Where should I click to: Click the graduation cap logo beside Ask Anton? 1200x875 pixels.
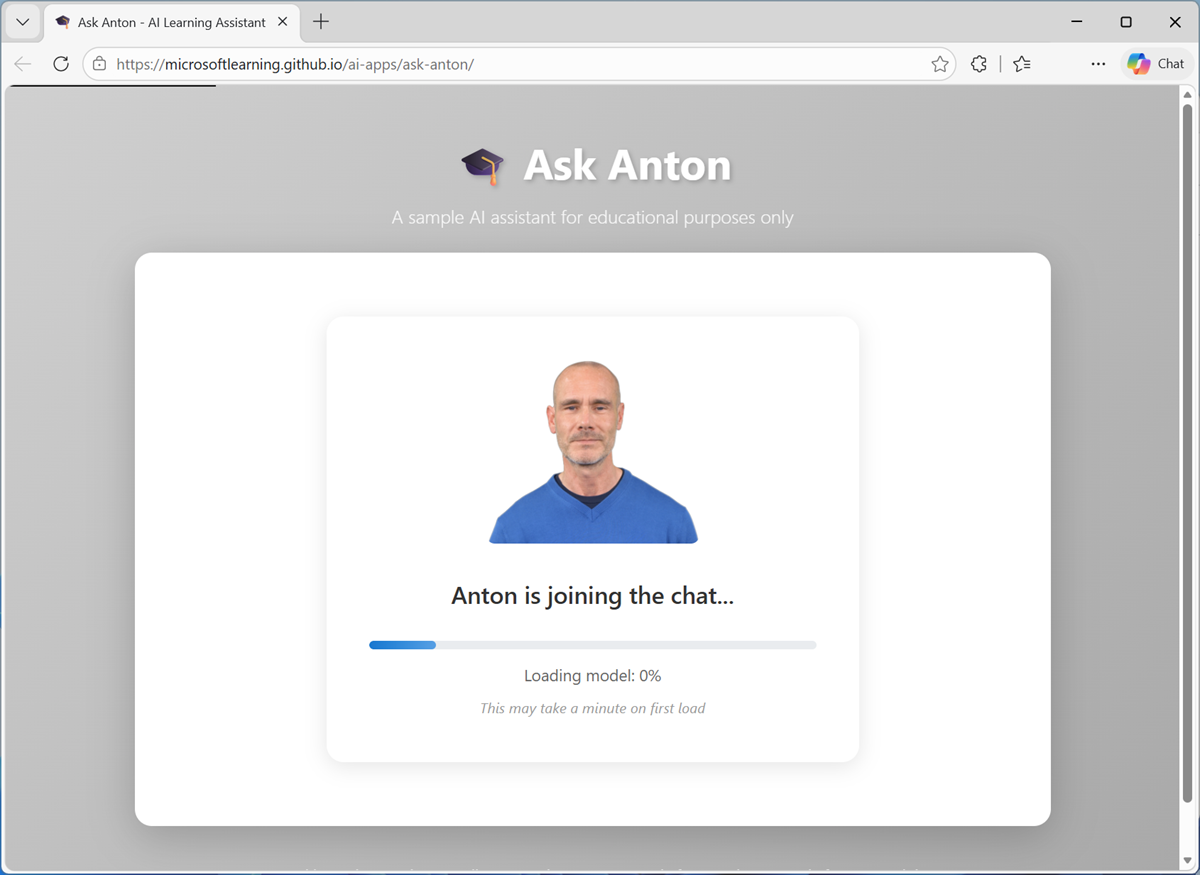tap(482, 163)
